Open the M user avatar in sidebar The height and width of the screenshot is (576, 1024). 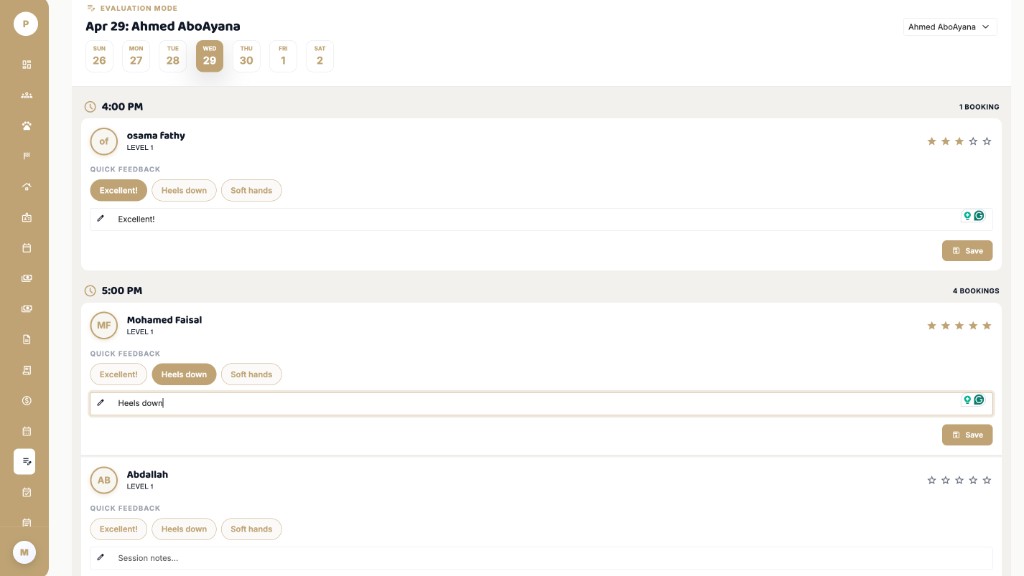(x=25, y=552)
